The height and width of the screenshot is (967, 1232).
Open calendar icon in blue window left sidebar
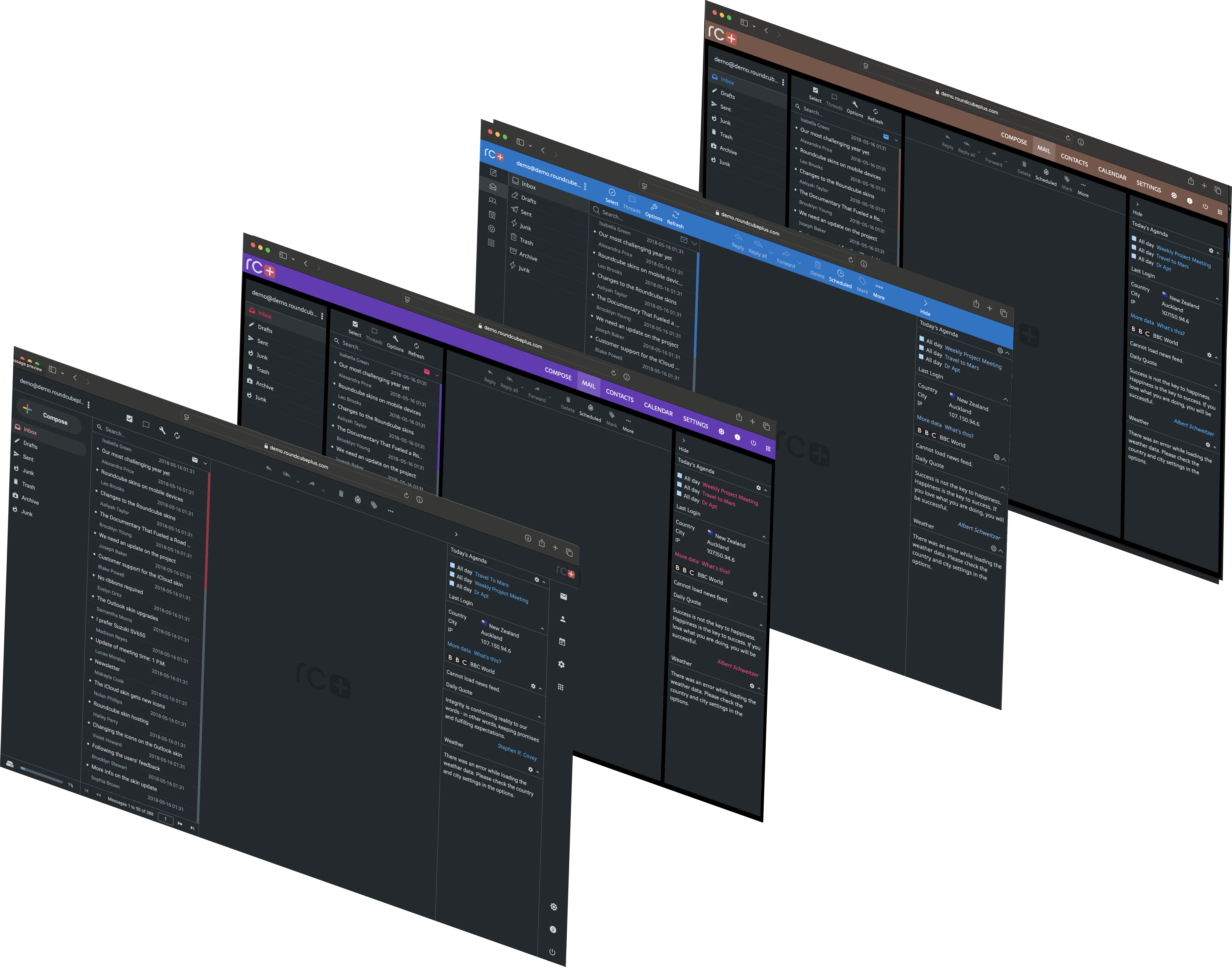pyautogui.click(x=492, y=214)
